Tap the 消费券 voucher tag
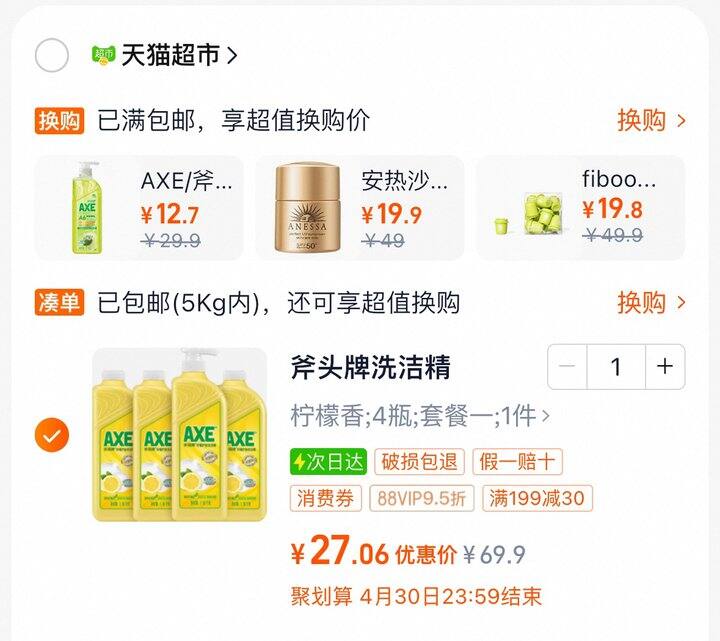720x641 pixels. click(x=326, y=498)
